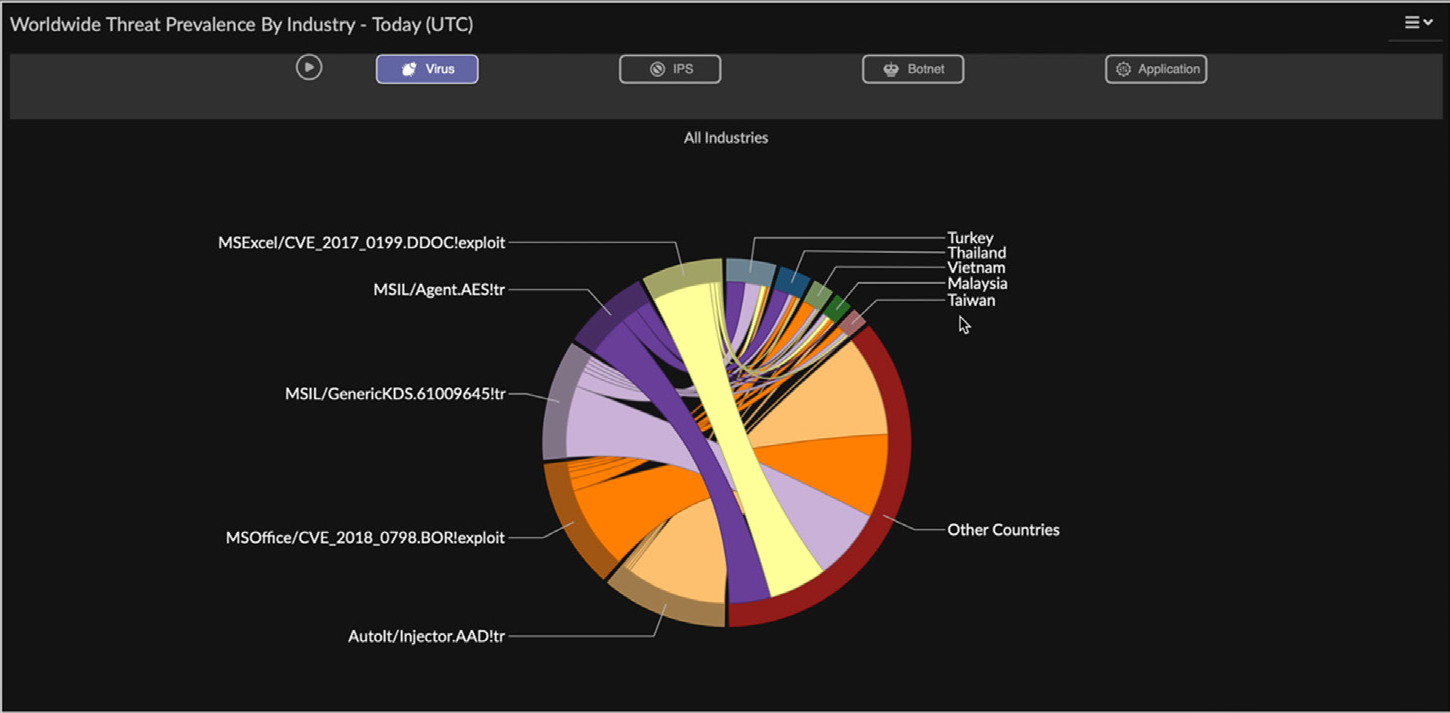The height and width of the screenshot is (713, 1450).
Task: Enable the IPS threat filter
Action: (x=670, y=68)
